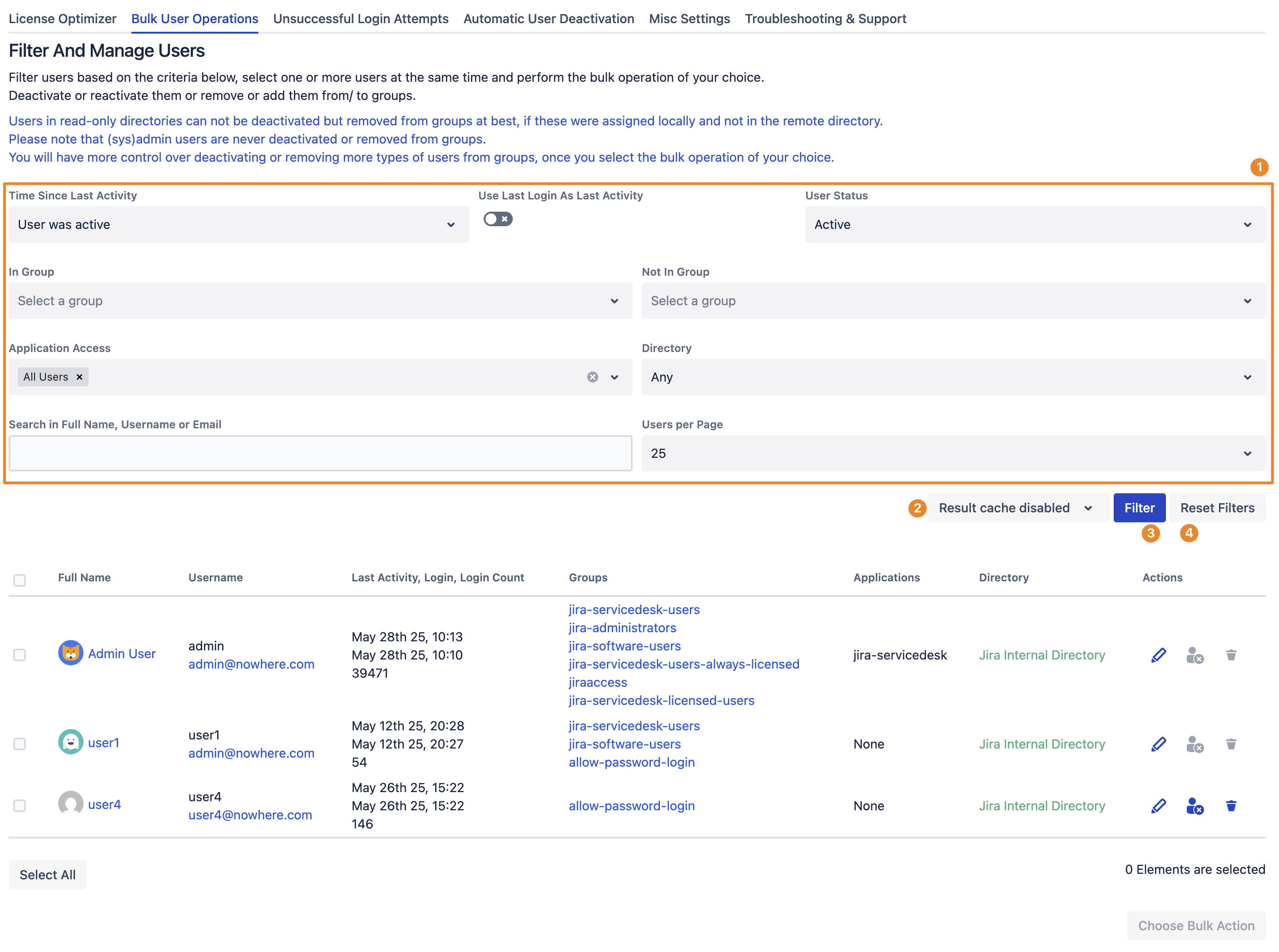Screen dimensions: 1279x952
Task: Expand the In Group selector
Action: 320,301
